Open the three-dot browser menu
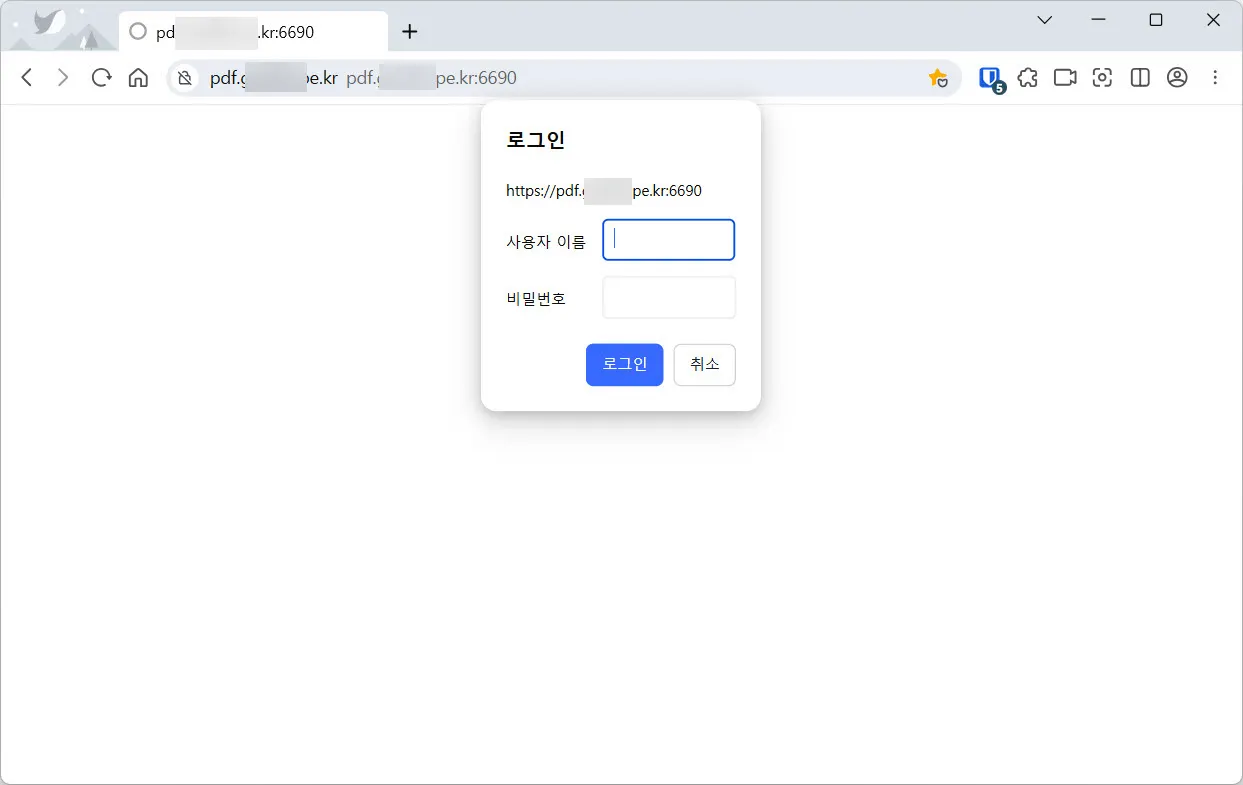Screen dimensions: 1243x785 click(1215, 77)
